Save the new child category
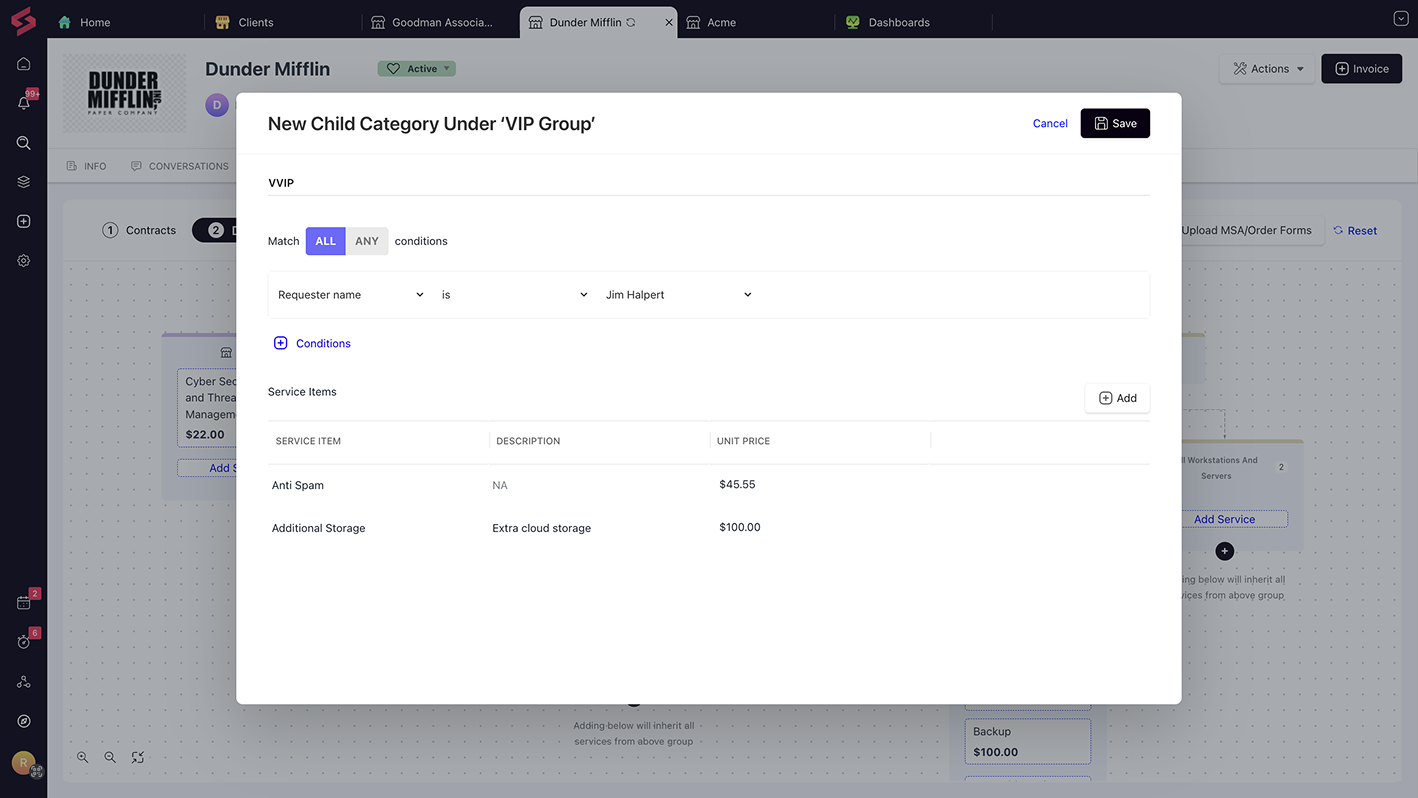This screenshot has height=798, width=1418. pyautogui.click(x=1115, y=124)
